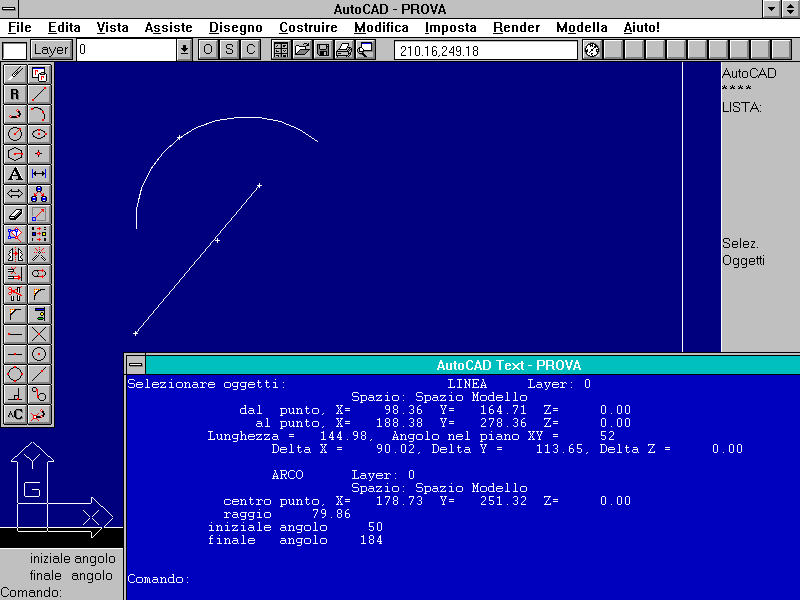Image resolution: width=800 pixels, height=600 pixels.
Task: Click the Zoom window toolbar icon
Action: tap(365, 50)
